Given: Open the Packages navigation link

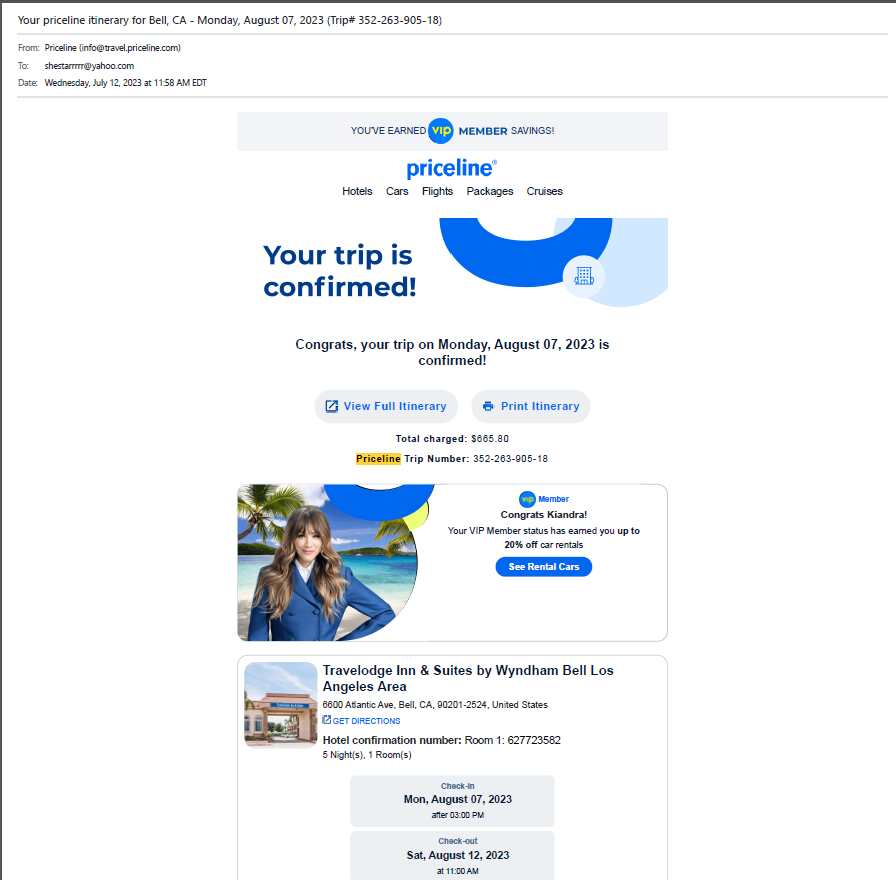Looking at the screenshot, I should [490, 191].
